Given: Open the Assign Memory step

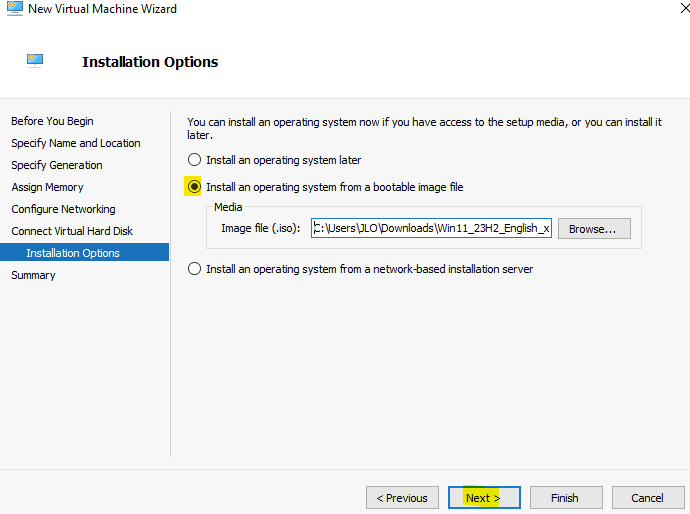Looking at the screenshot, I should coord(47,187).
